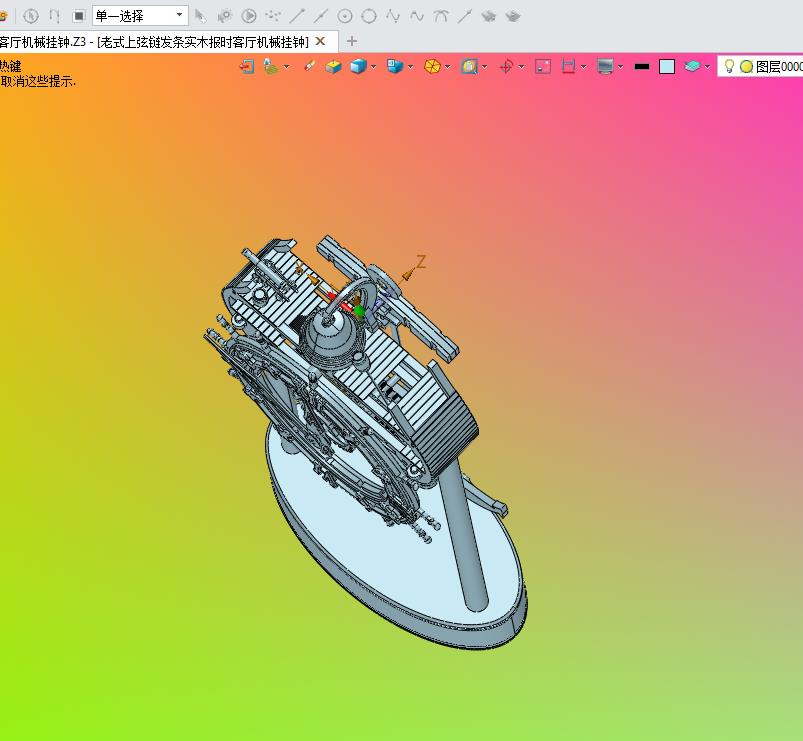Expand the blue cube display mode arrow
Screen dimensions: 803x741
pos(373,67)
